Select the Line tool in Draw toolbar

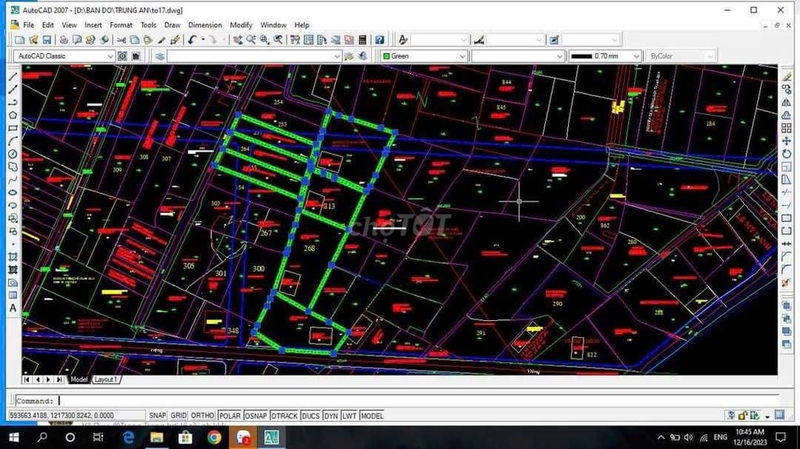pyautogui.click(x=13, y=76)
